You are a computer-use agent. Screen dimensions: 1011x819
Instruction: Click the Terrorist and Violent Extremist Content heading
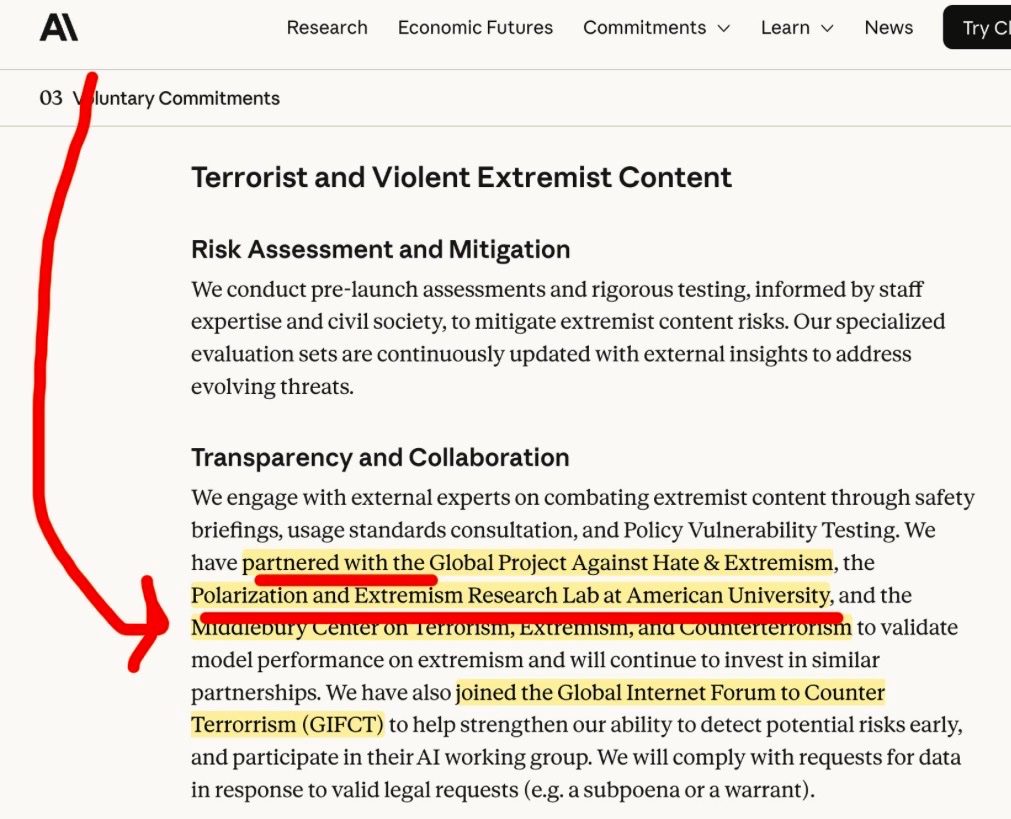tap(462, 177)
